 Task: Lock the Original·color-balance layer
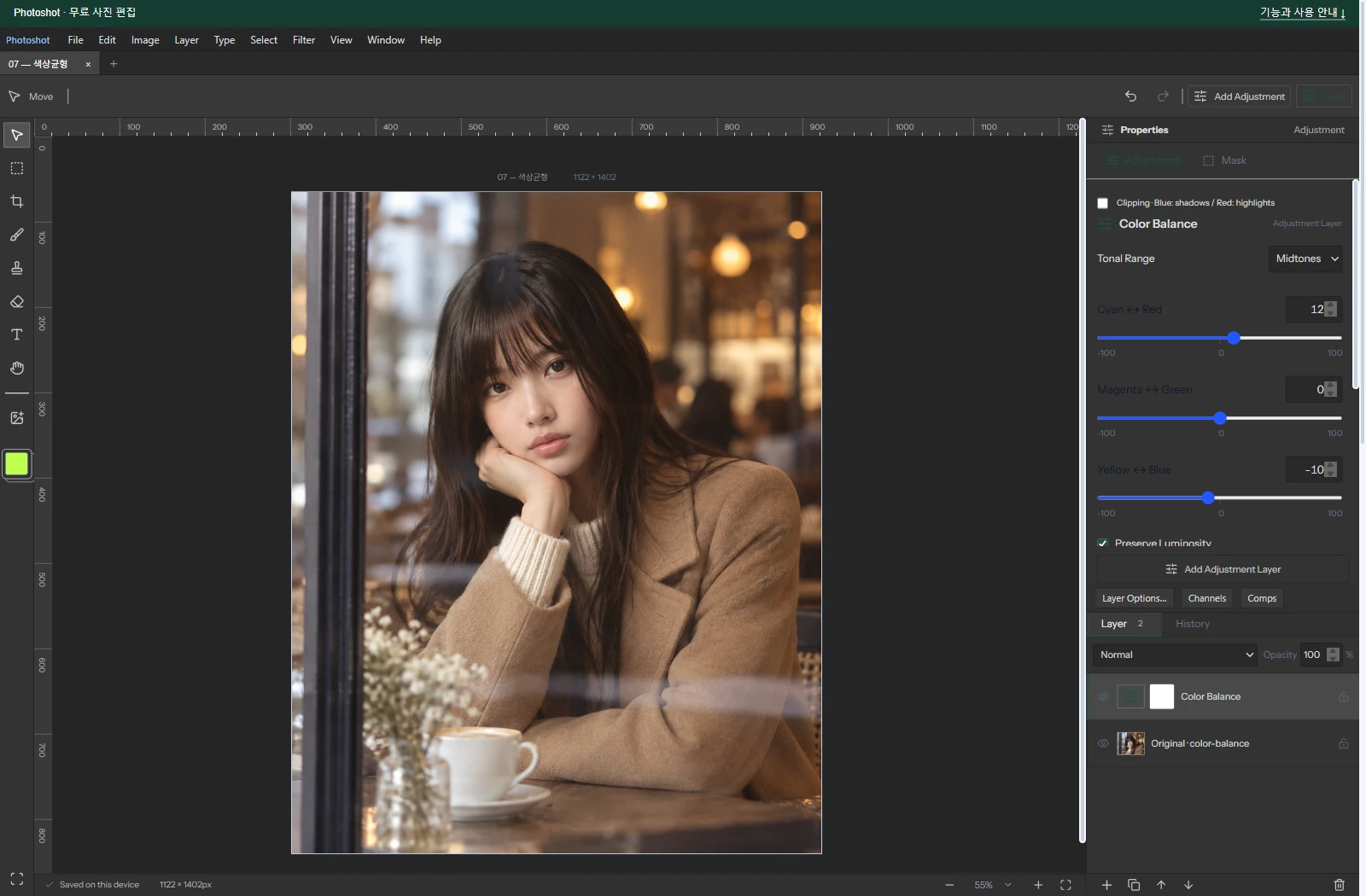coord(1344,743)
